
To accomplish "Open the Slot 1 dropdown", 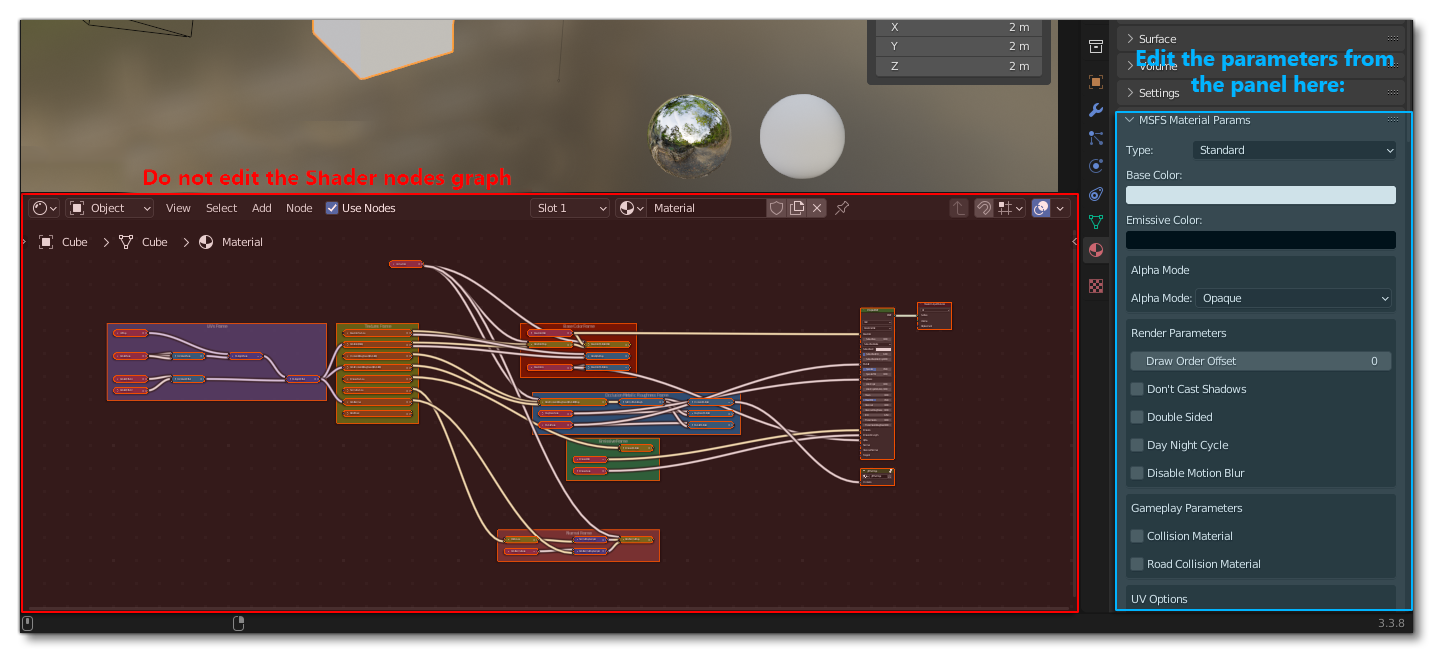I will click(570, 208).
